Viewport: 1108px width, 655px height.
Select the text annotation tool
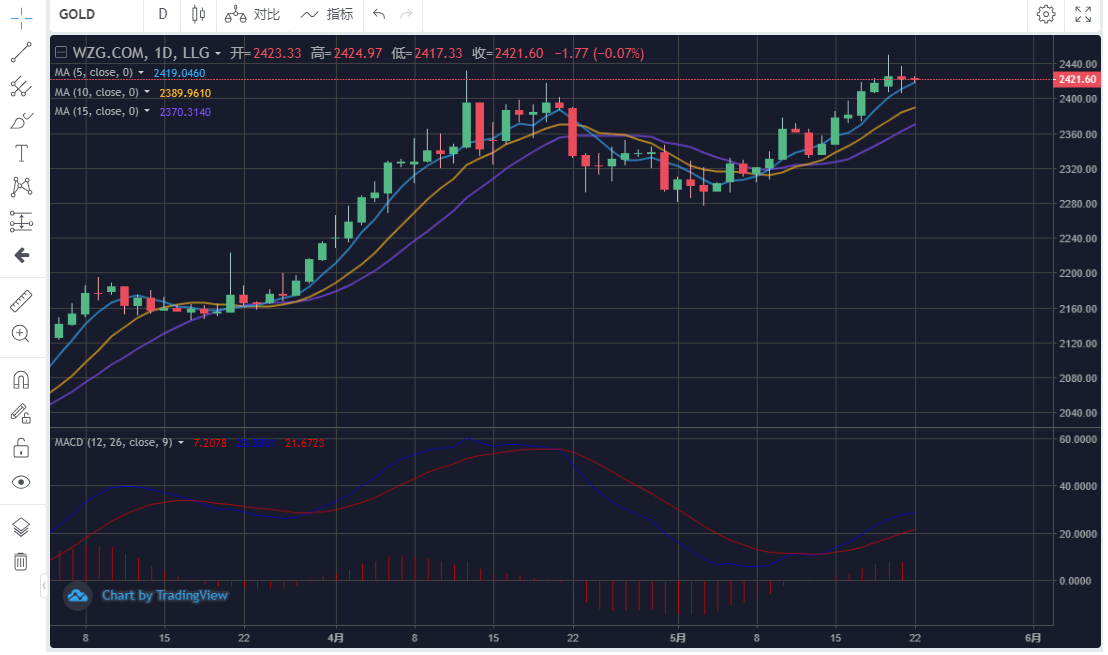pyautogui.click(x=21, y=153)
